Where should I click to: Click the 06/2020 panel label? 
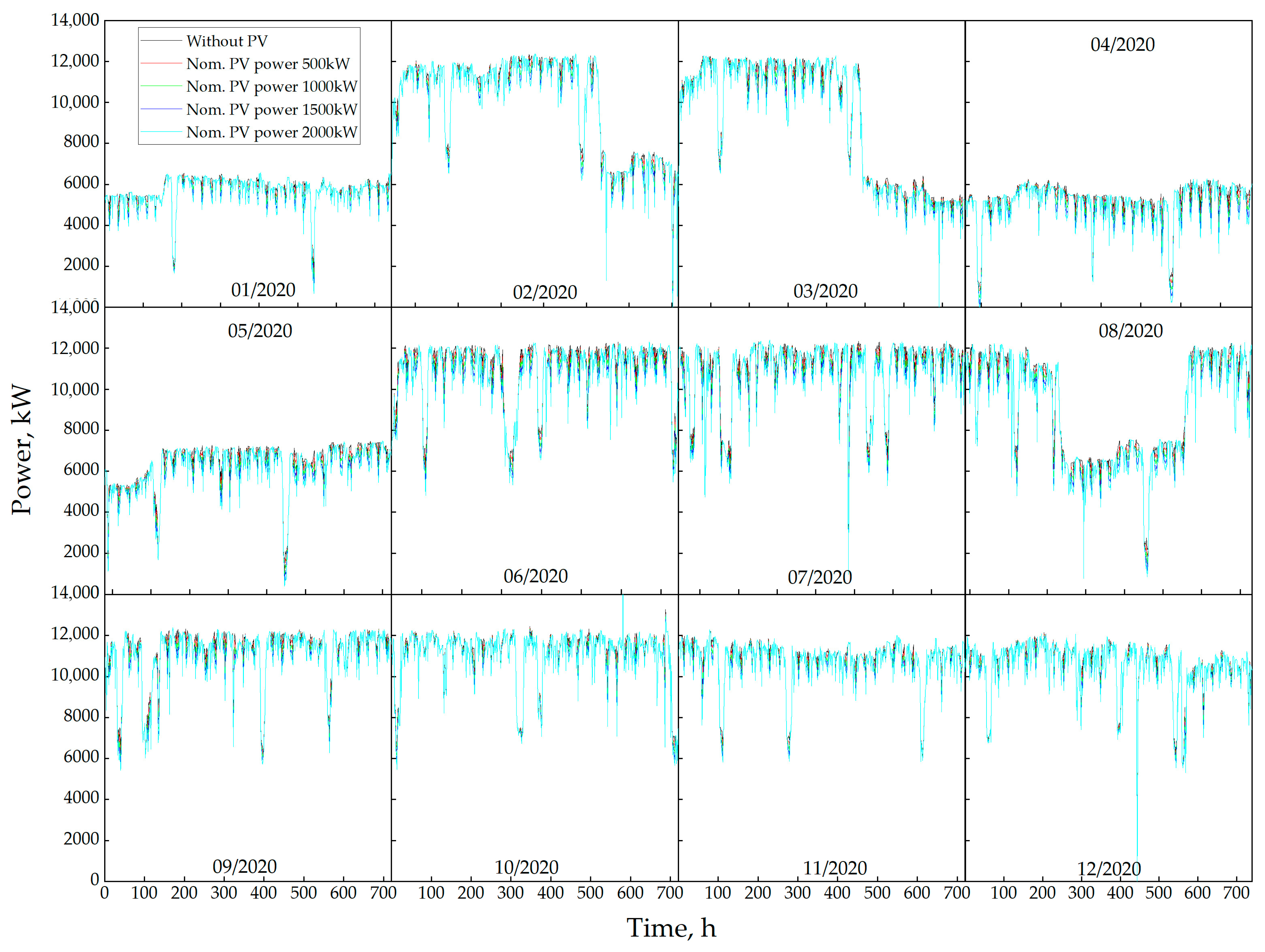click(535, 576)
